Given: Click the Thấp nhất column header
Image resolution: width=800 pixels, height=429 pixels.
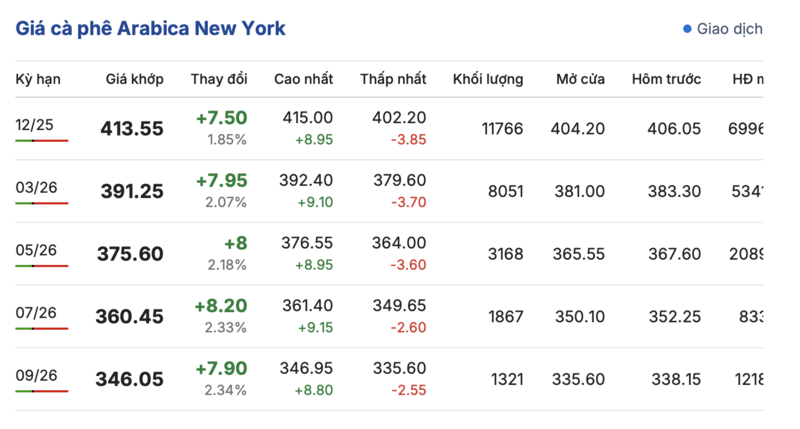Looking at the screenshot, I should 393,79.
